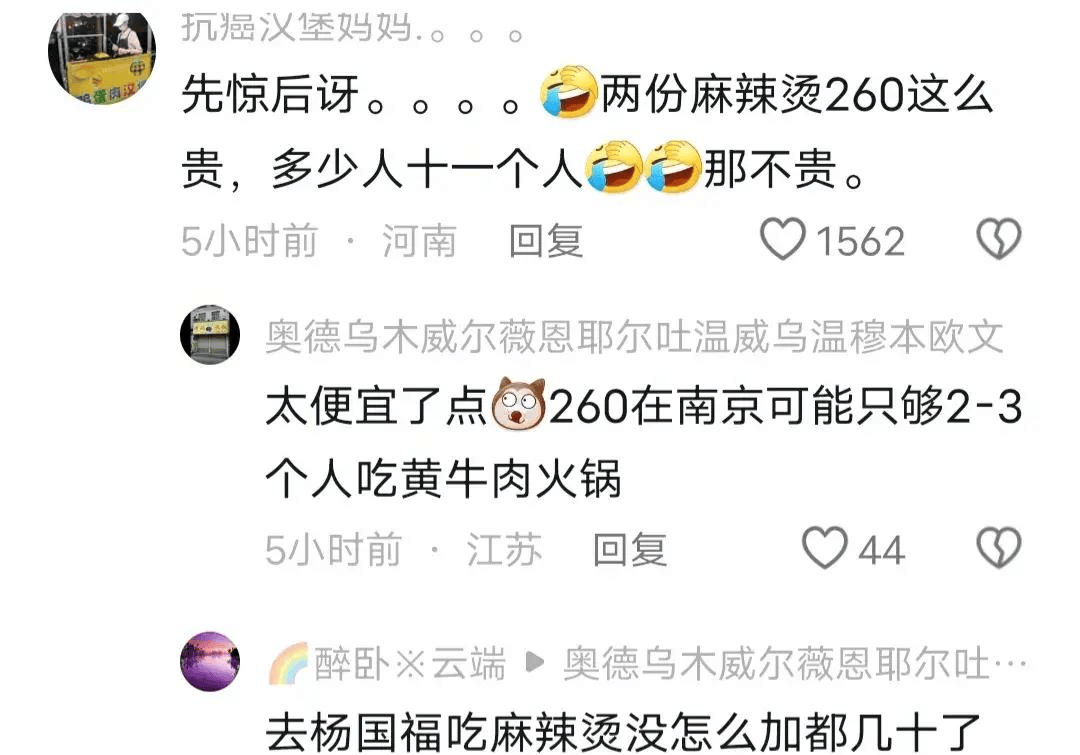This screenshot has height=755, width=1080.
Task: Dislike the 先惊后讶 comment with broken heart
Action: coord(999,239)
